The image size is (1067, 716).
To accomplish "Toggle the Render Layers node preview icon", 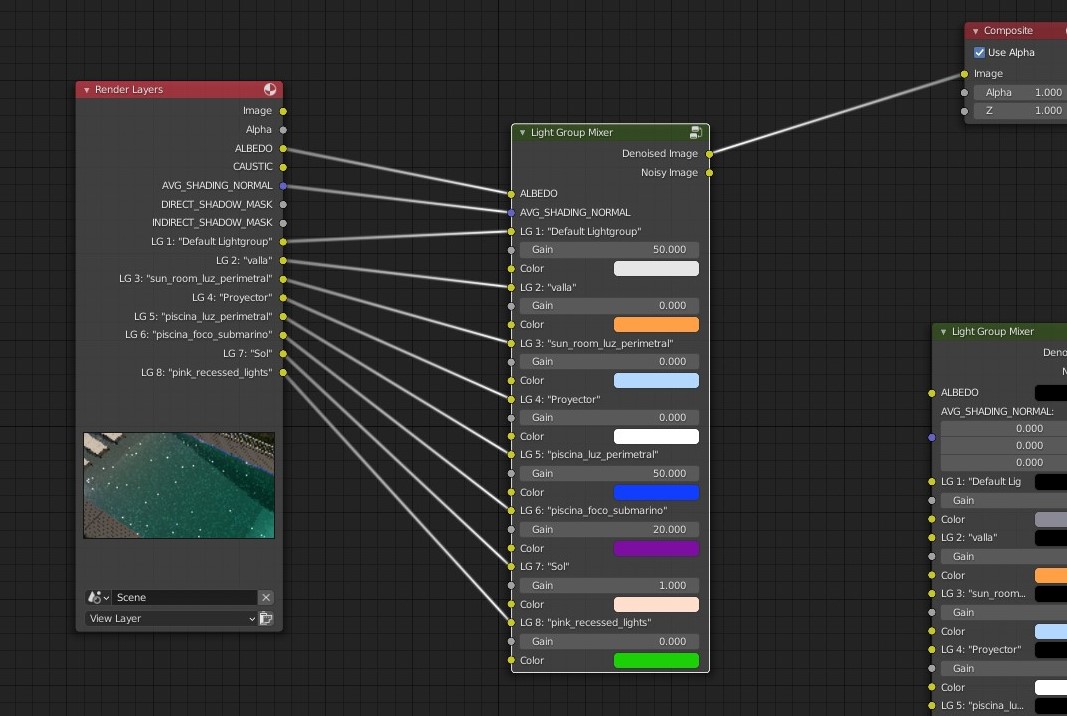I will click(270, 90).
